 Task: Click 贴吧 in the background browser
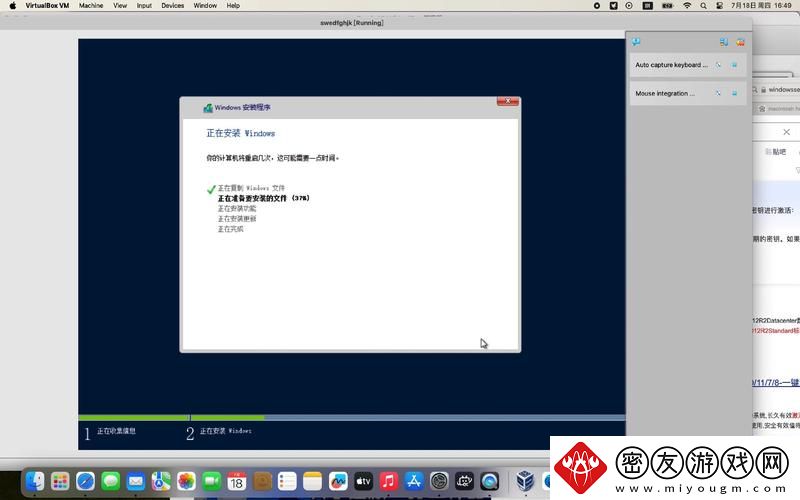779,152
